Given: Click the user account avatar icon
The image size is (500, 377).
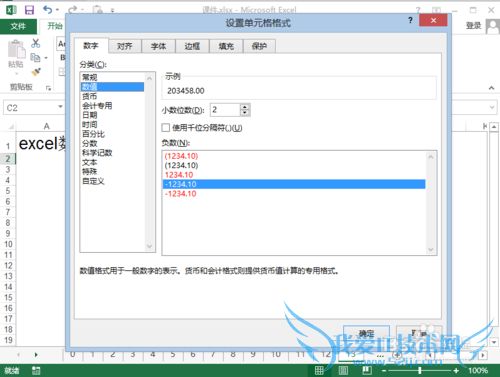Looking at the screenshot, I should [493, 27].
